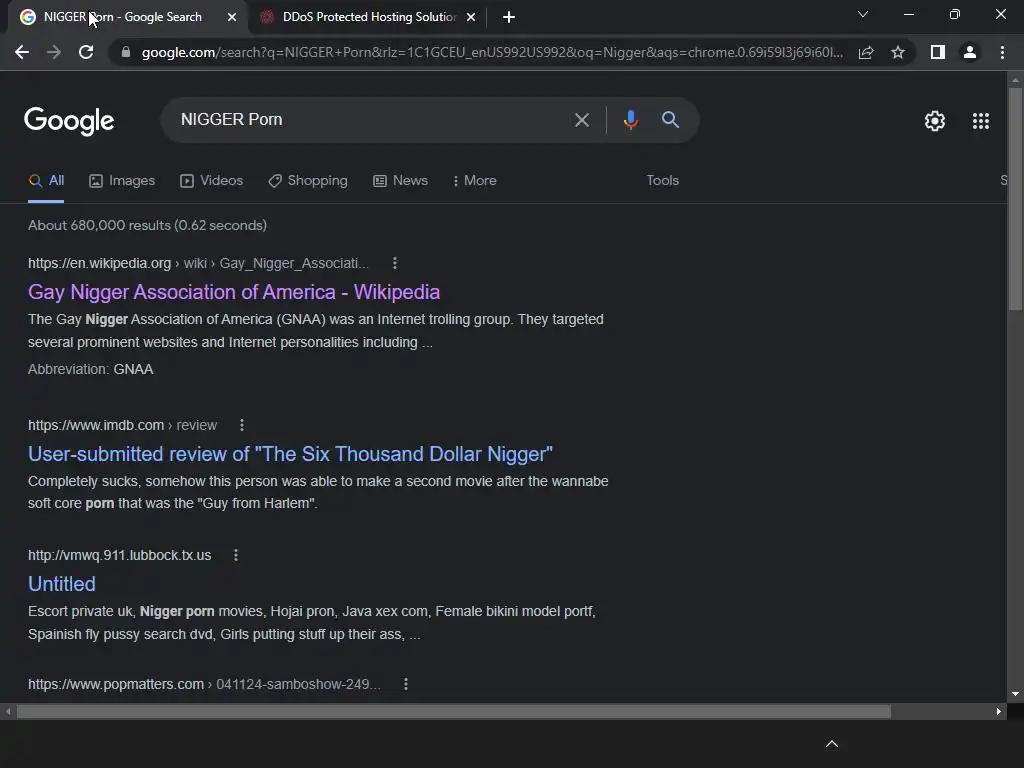The image size is (1024, 768).
Task: Start voice search with the microphone
Action: point(630,120)
